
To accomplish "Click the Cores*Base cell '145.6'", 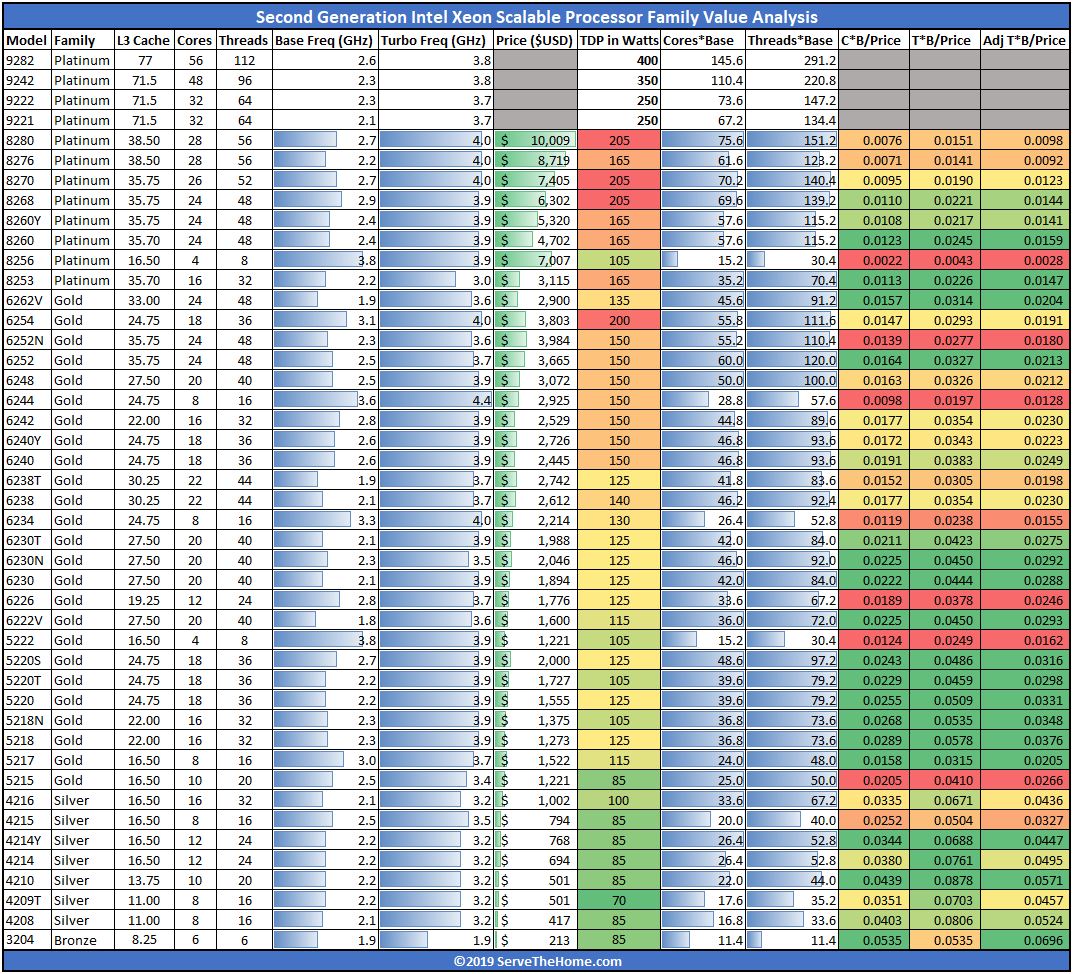I will click(x=703, y=60).
